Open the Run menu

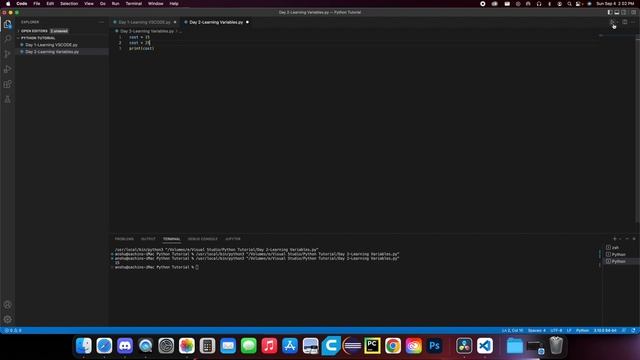click(116, 4)
